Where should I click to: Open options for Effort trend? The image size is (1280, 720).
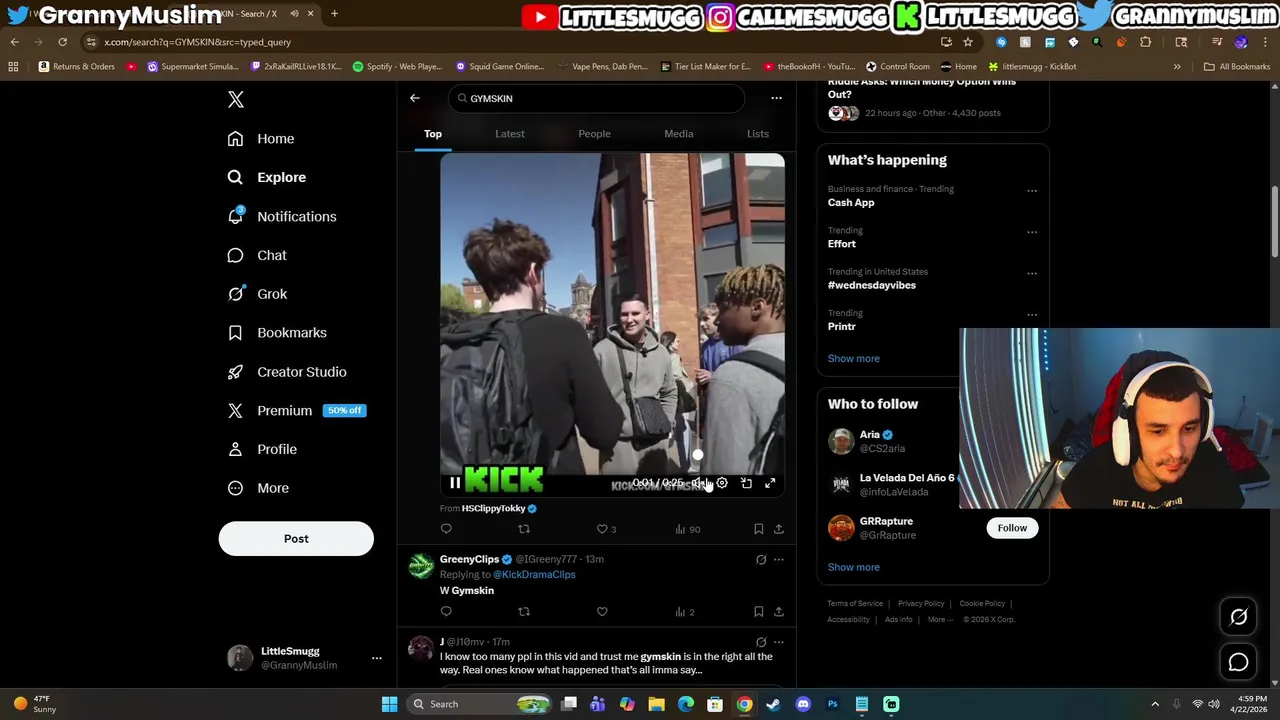[x=1032, y=232]
